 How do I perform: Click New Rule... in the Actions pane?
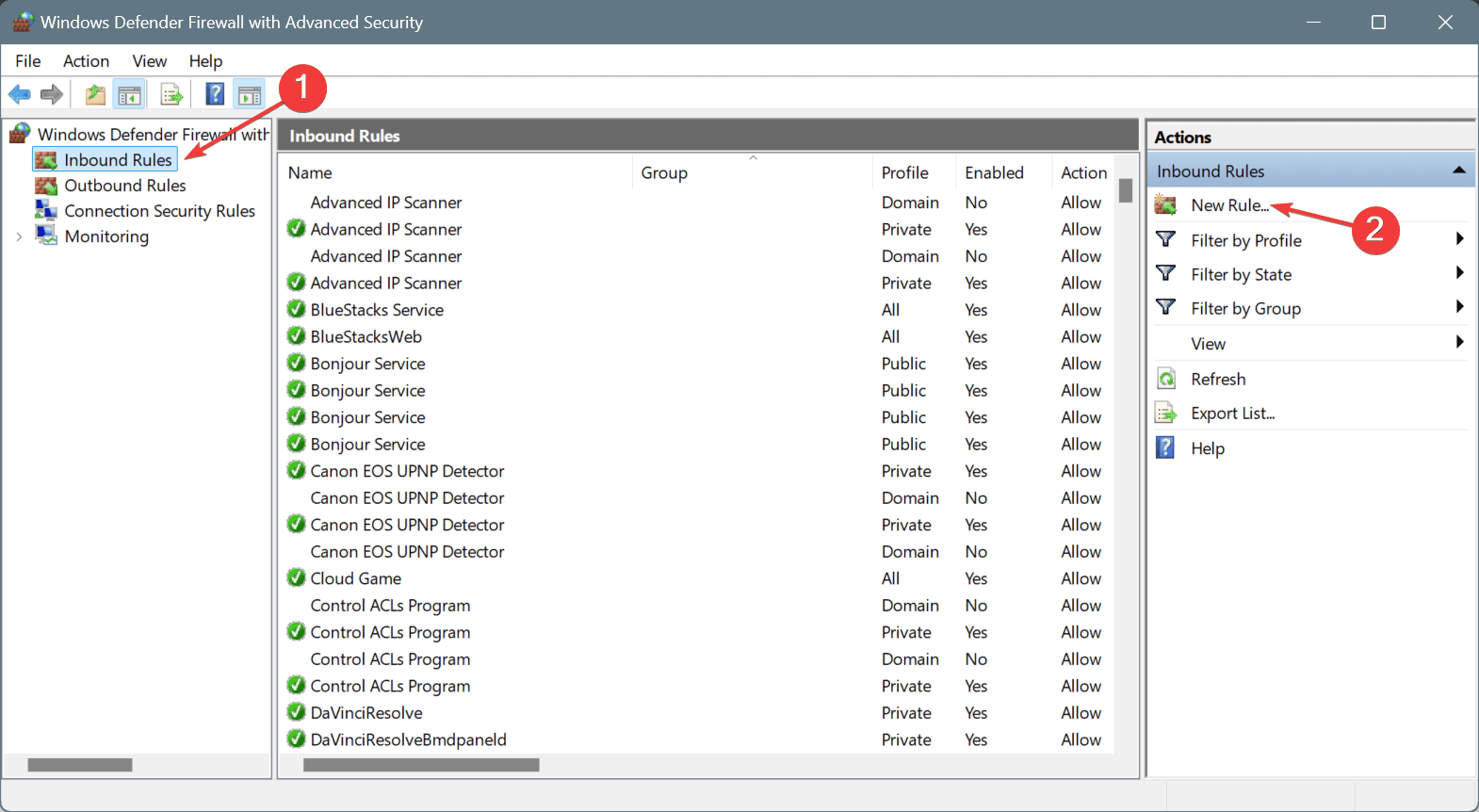coord(1229,205)
